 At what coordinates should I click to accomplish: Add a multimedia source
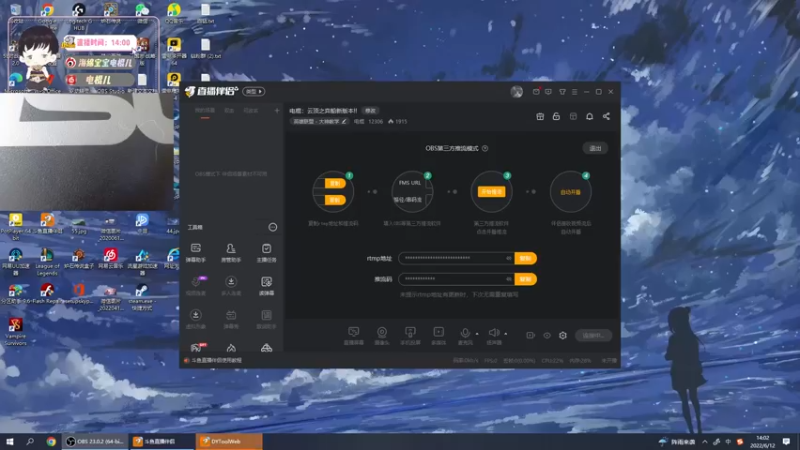439,336
